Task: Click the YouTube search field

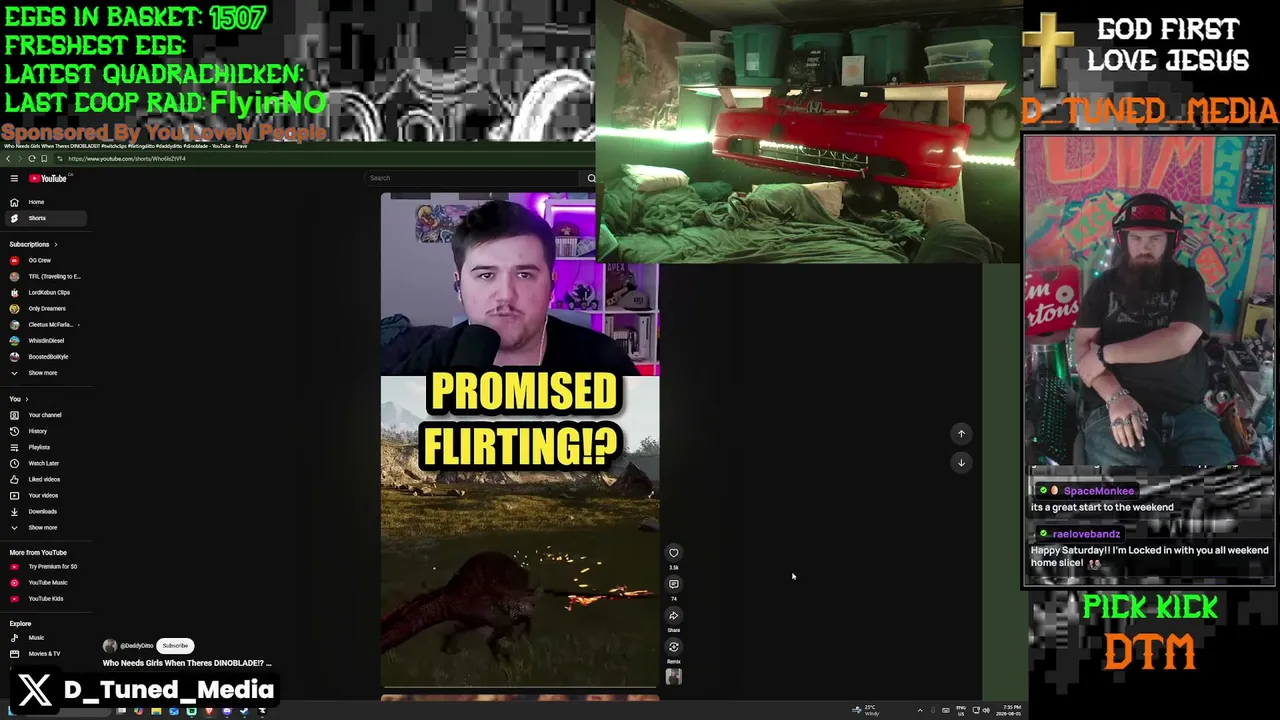Action: pyautogui.click(x=474, y=178)
